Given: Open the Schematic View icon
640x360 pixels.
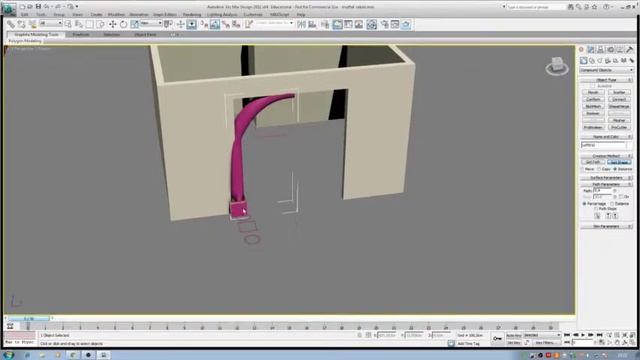Looking at the screenshot, I should [359, 24].
